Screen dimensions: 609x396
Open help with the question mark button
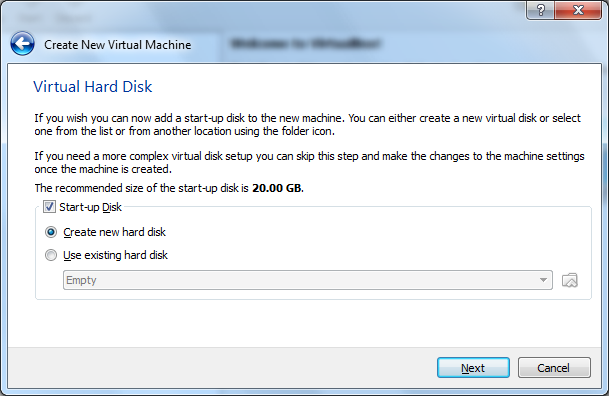pyautogui.click(x=541, y=10)
